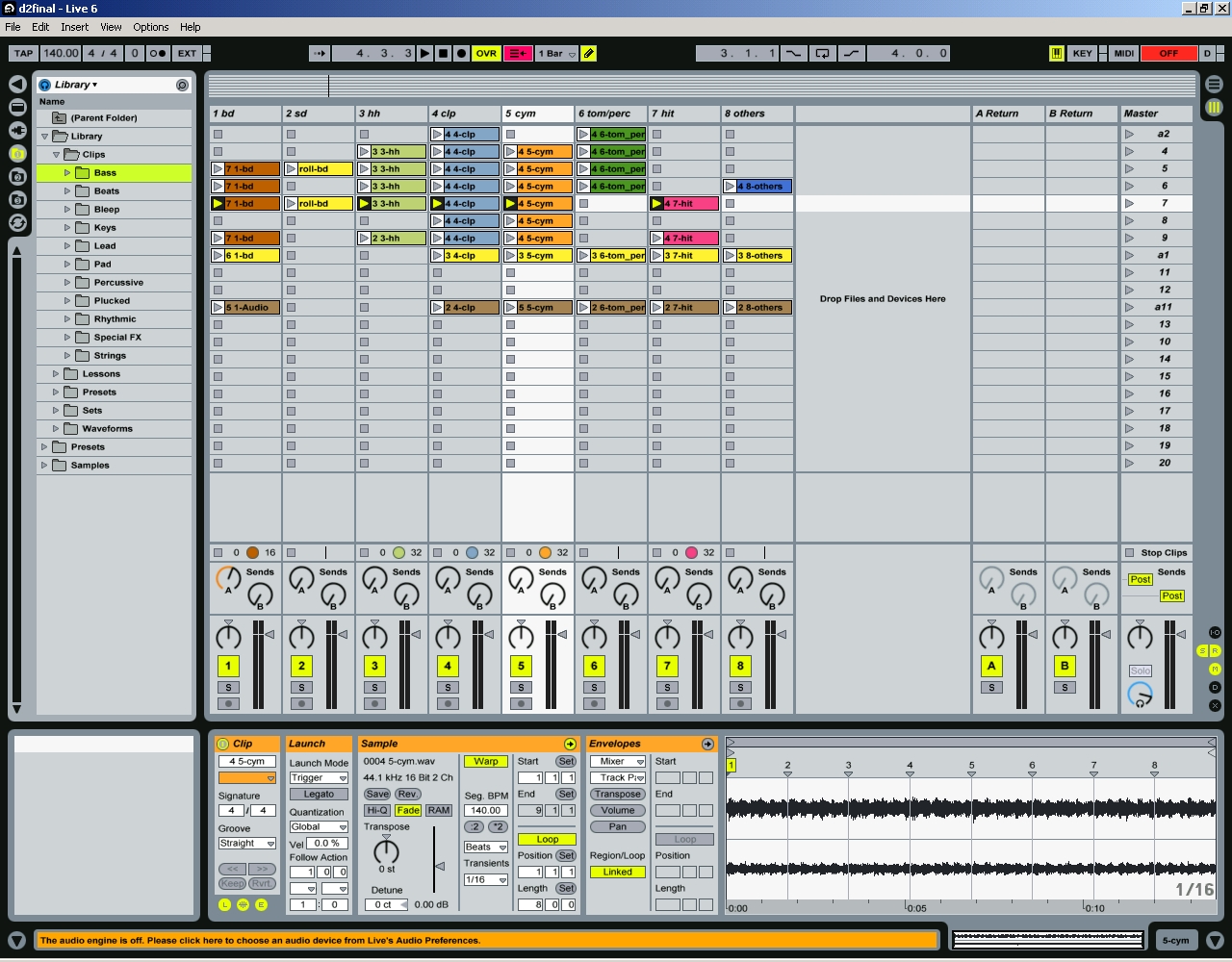Toggle return track A activator

991,665
